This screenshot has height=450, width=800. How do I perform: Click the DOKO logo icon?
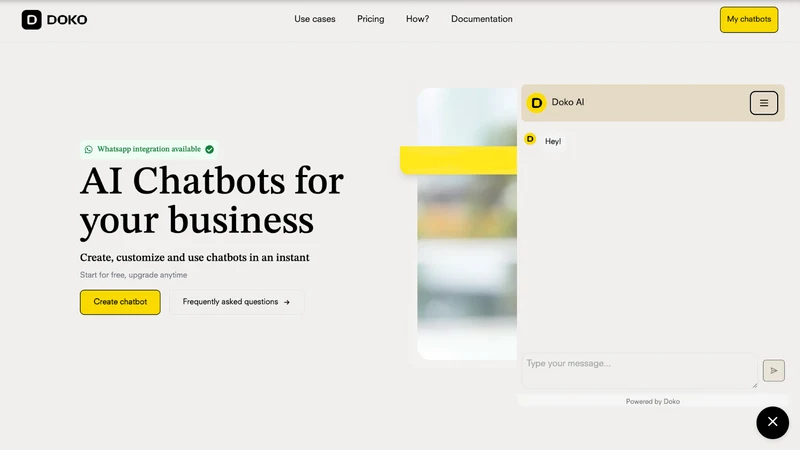point(32,20)
